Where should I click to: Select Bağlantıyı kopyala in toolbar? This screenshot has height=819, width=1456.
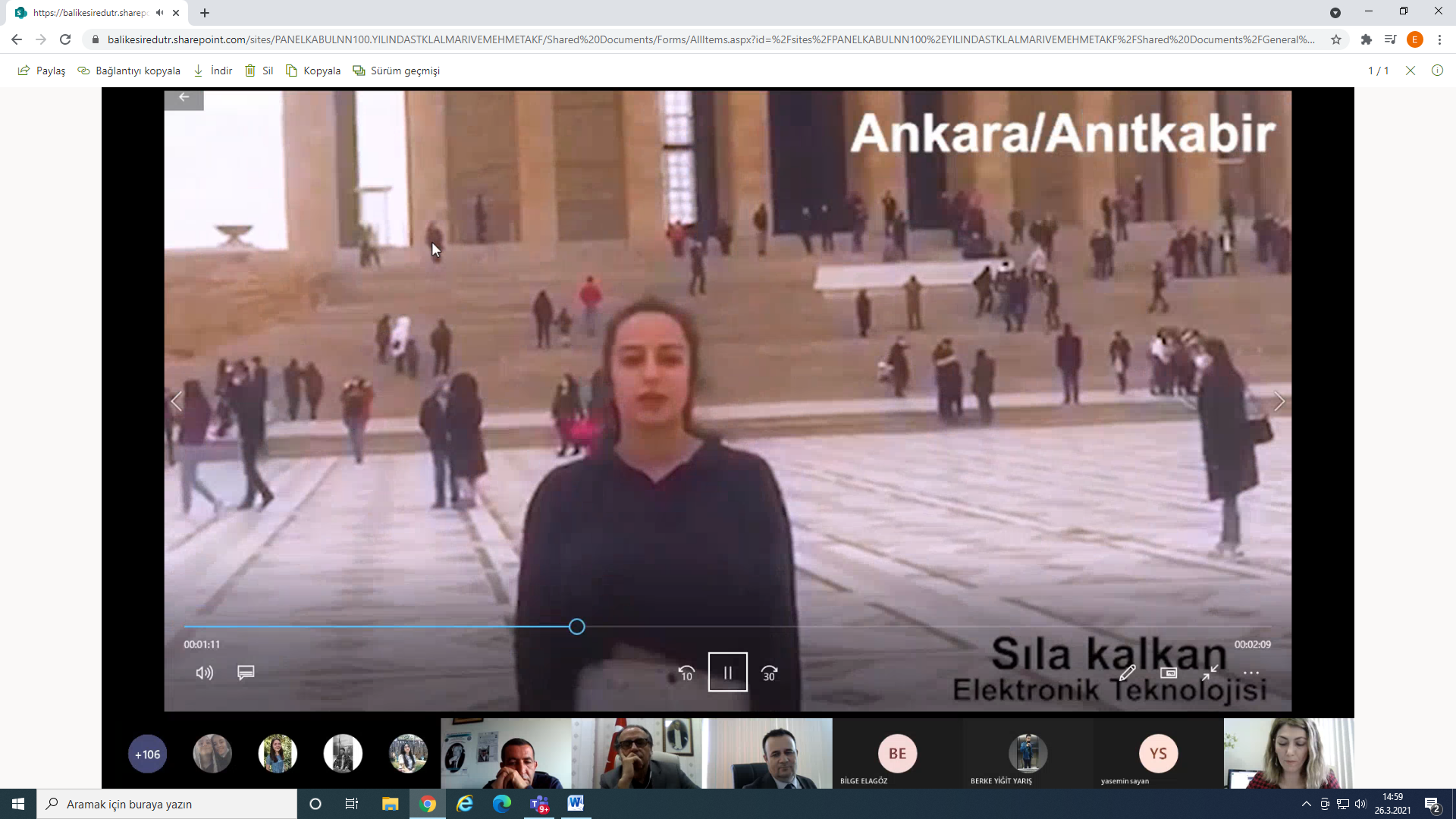129,71
